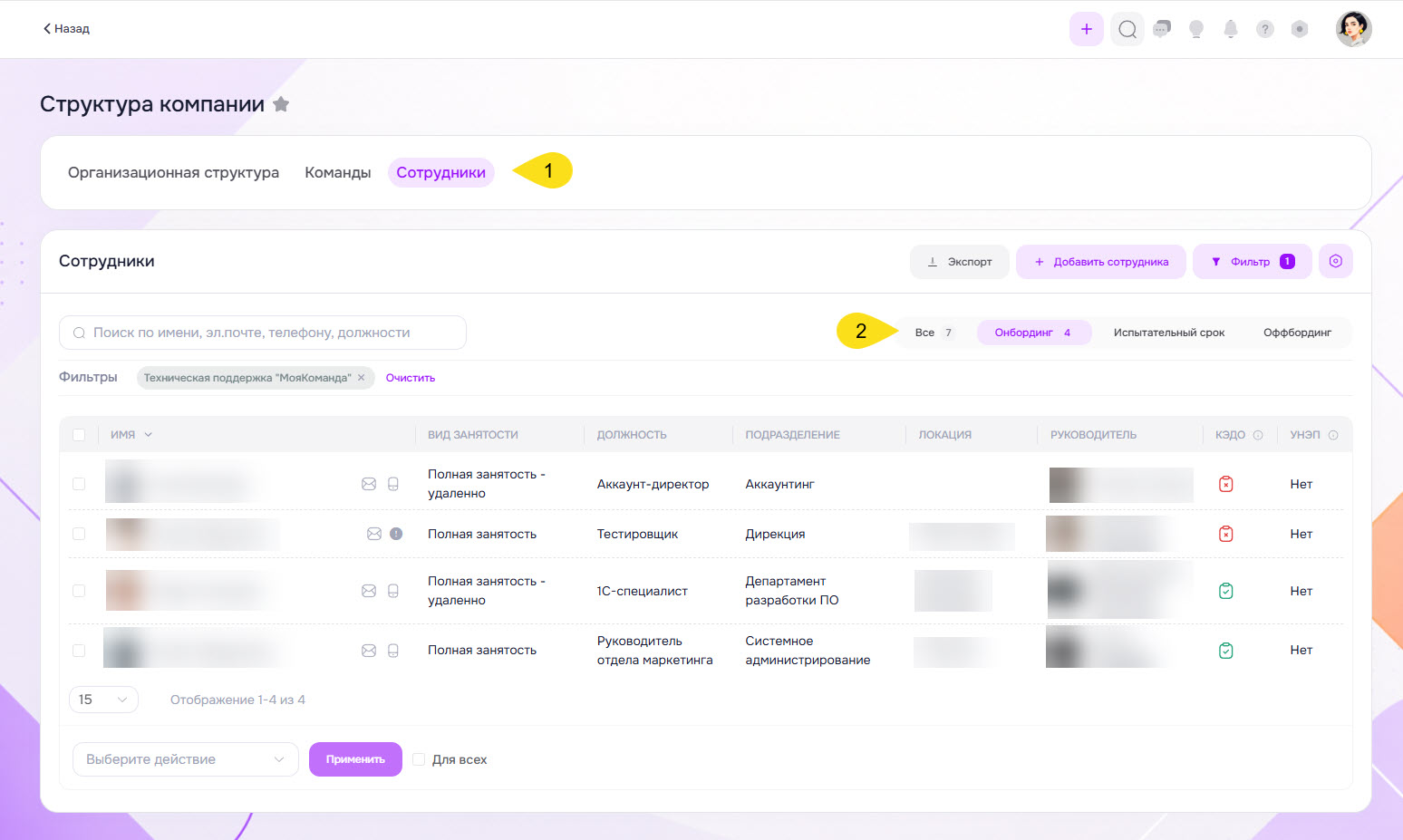Viewport: 1403px width, 840px height.
Task: Tick the 1С-специалист row checkbox
Action: click(x=79, y=591)
